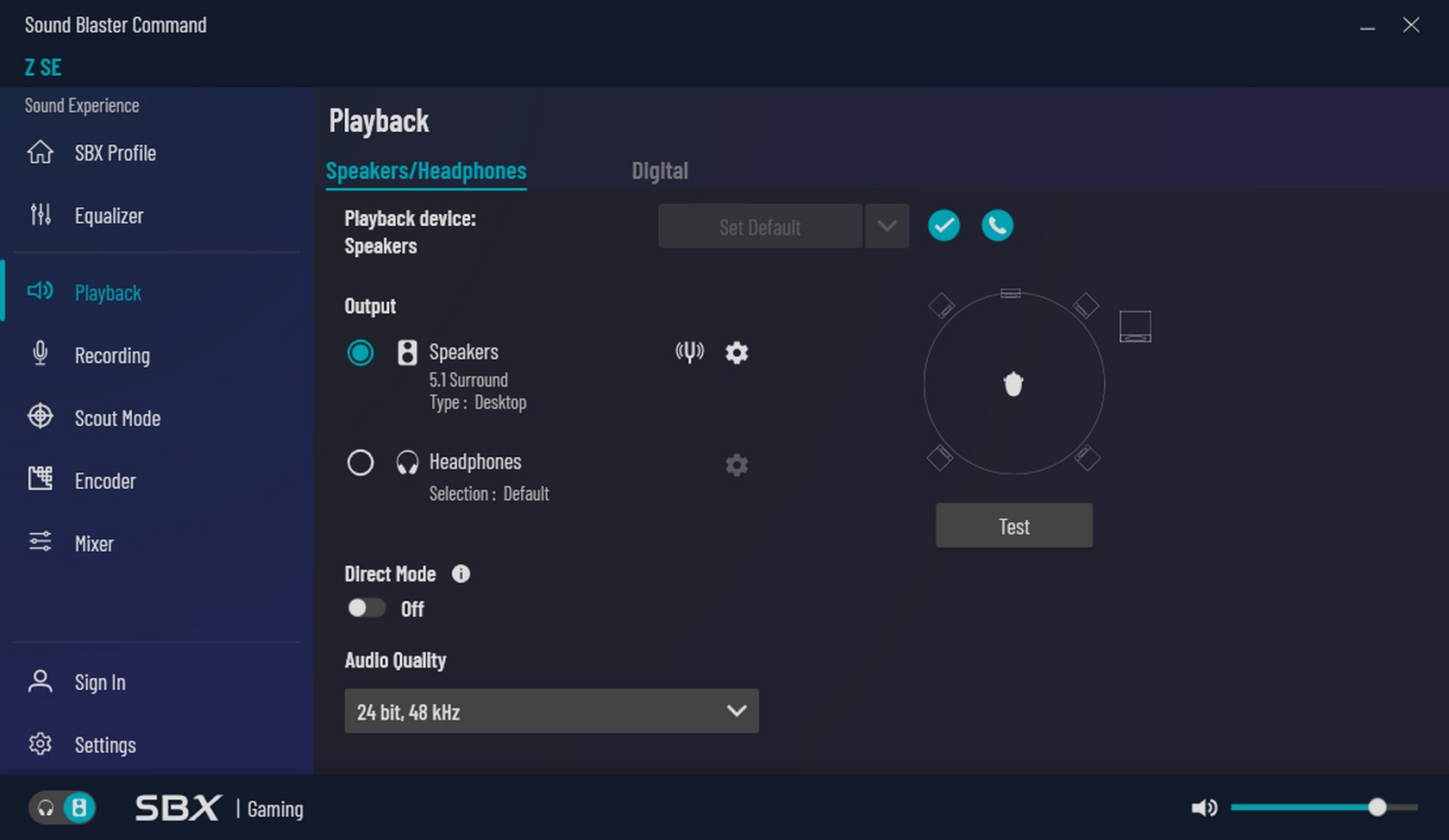Click the Speakers device icon in Output list
Image resolution: width=1449 pixels, height=840 pixels.
[x=407, y=352]
